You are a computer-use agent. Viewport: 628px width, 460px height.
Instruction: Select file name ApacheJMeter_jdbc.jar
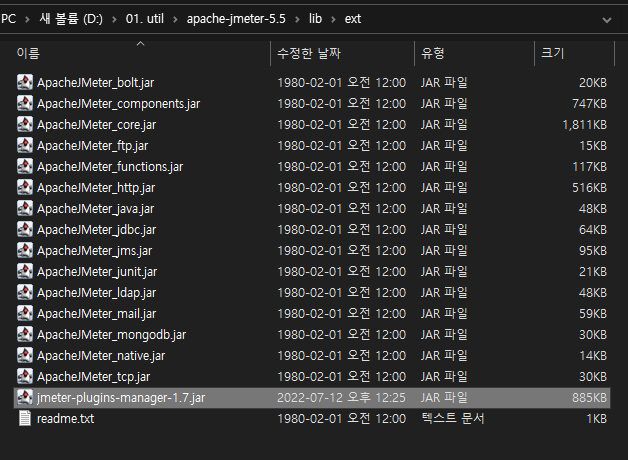pos(97,229)
